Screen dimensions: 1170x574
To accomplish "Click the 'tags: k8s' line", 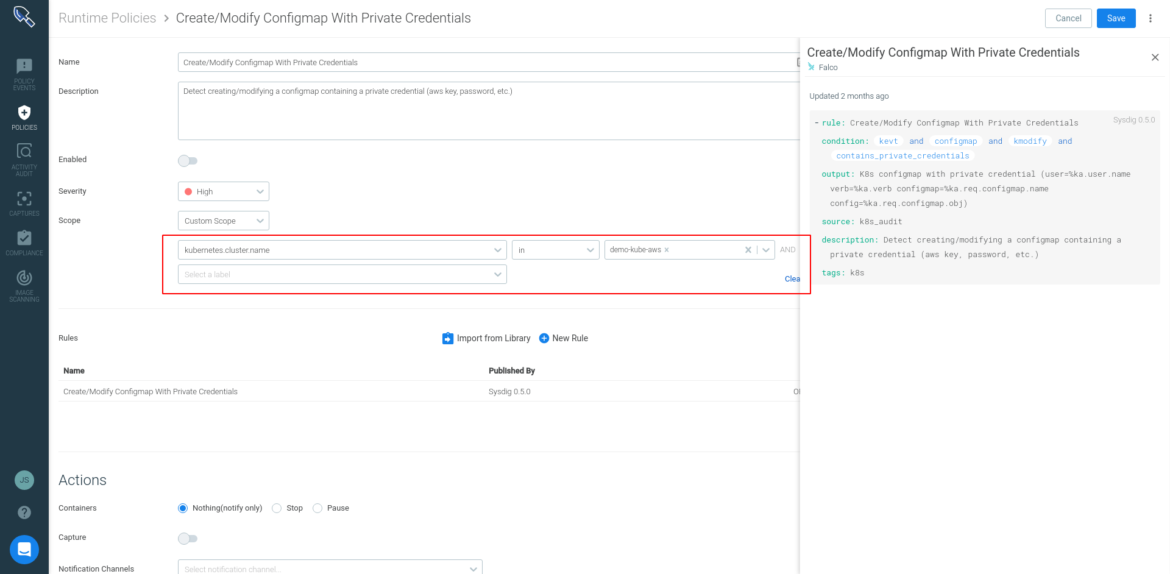I will [x=842, y=273].
